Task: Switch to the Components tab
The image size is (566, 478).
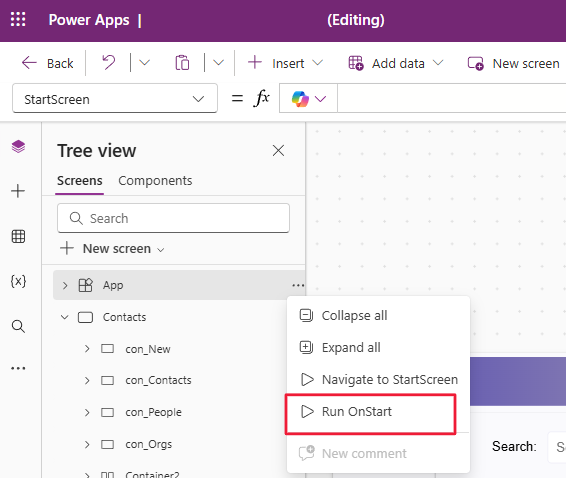Action: (155, 181)
